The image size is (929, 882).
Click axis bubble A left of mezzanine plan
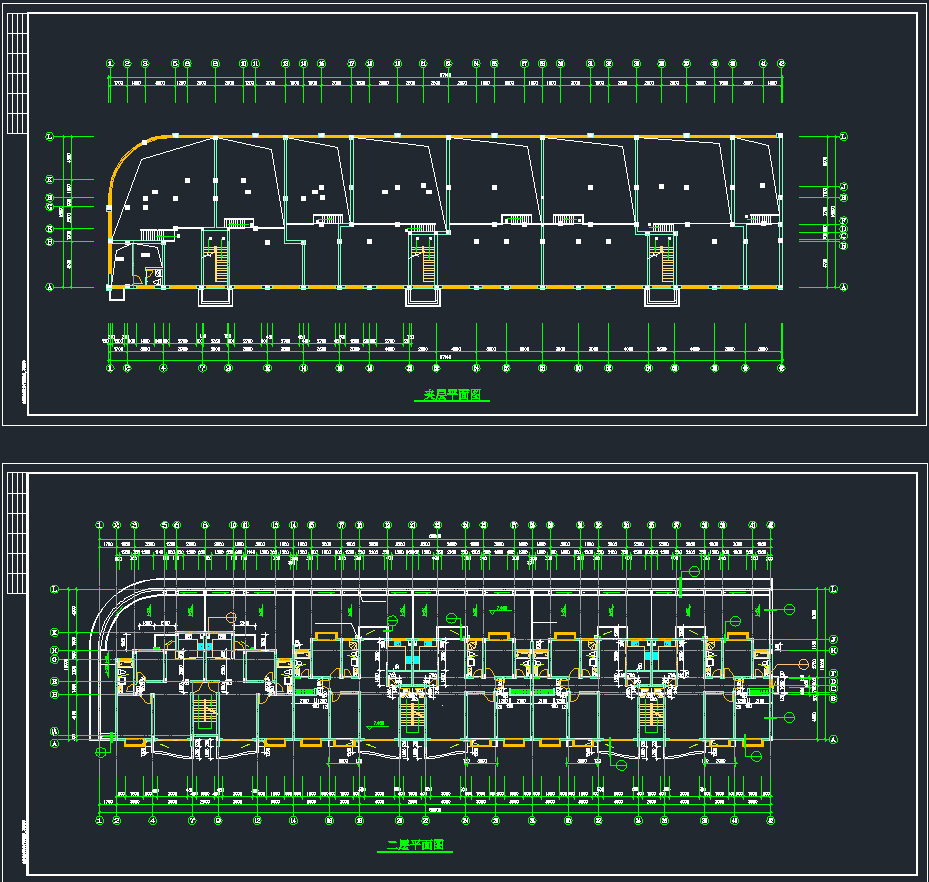49,287
